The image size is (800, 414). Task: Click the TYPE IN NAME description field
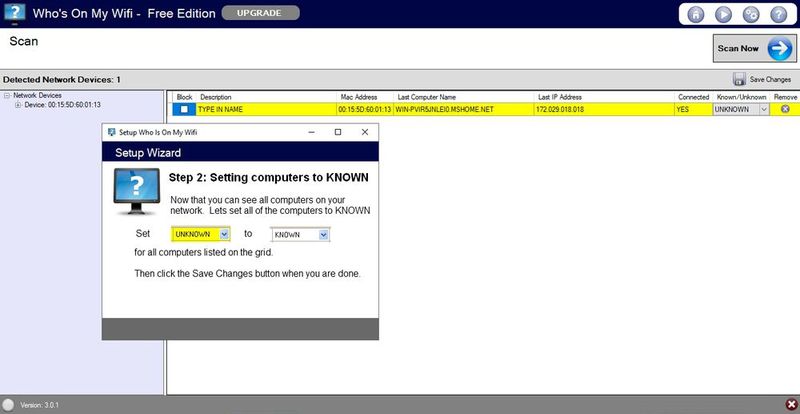coord(266,109)
